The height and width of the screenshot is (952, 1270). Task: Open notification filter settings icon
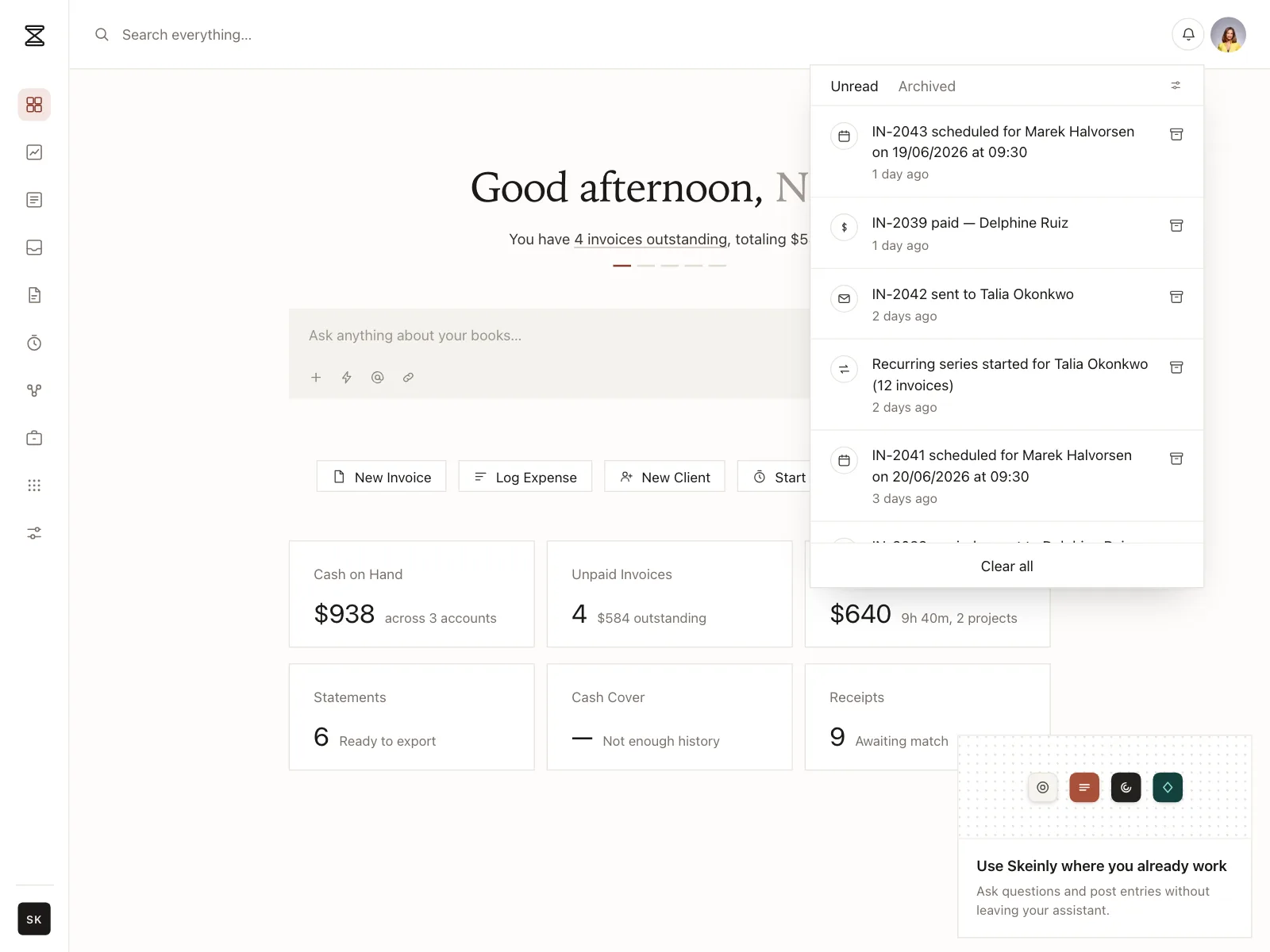pos(1176,86)
